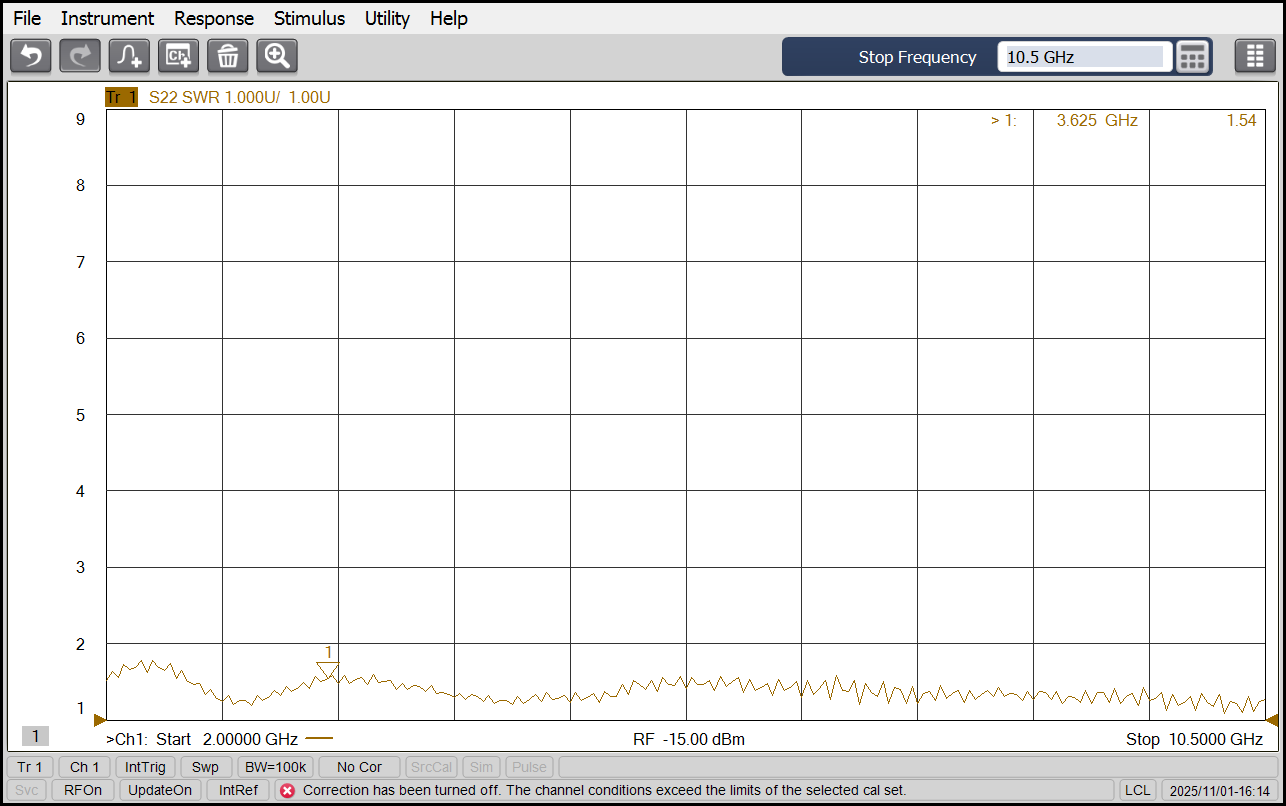
Task: Open the Response menu
Action: 214,18
